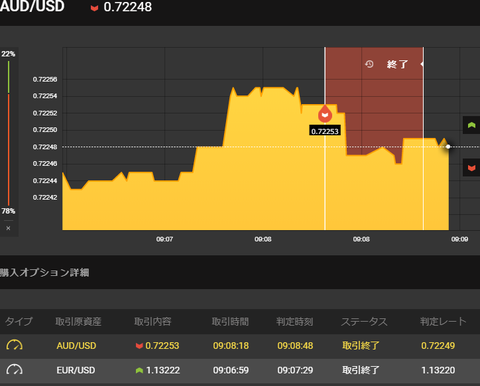
Task: Click the green up-arrow High button
Action: coord(471,125)
